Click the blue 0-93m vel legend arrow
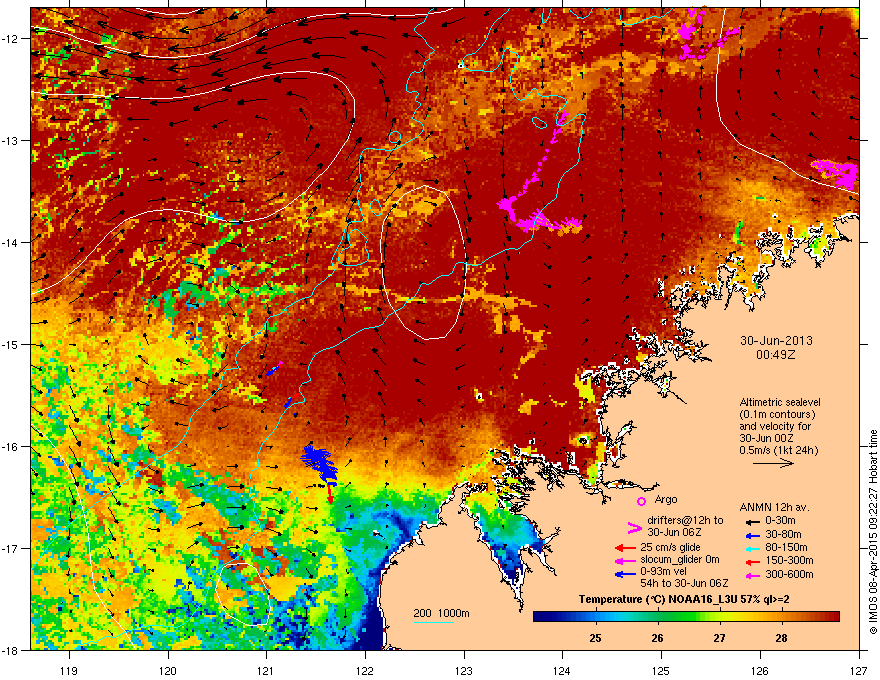 pyautogui.click(x=625, y=574)
